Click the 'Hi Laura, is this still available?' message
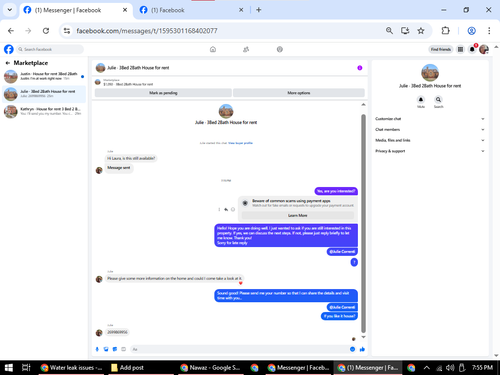The height and width of the screenshot is (375, 500). point(131,158)
